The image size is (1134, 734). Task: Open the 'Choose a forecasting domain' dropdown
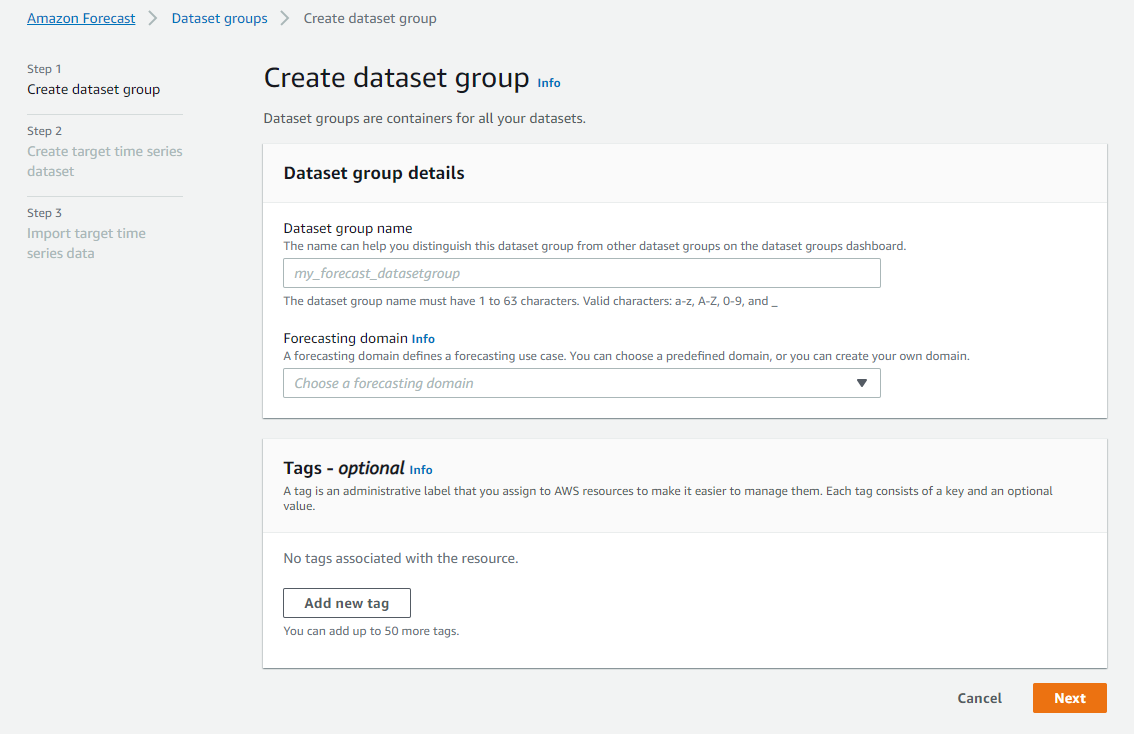(x=570, y=383)
